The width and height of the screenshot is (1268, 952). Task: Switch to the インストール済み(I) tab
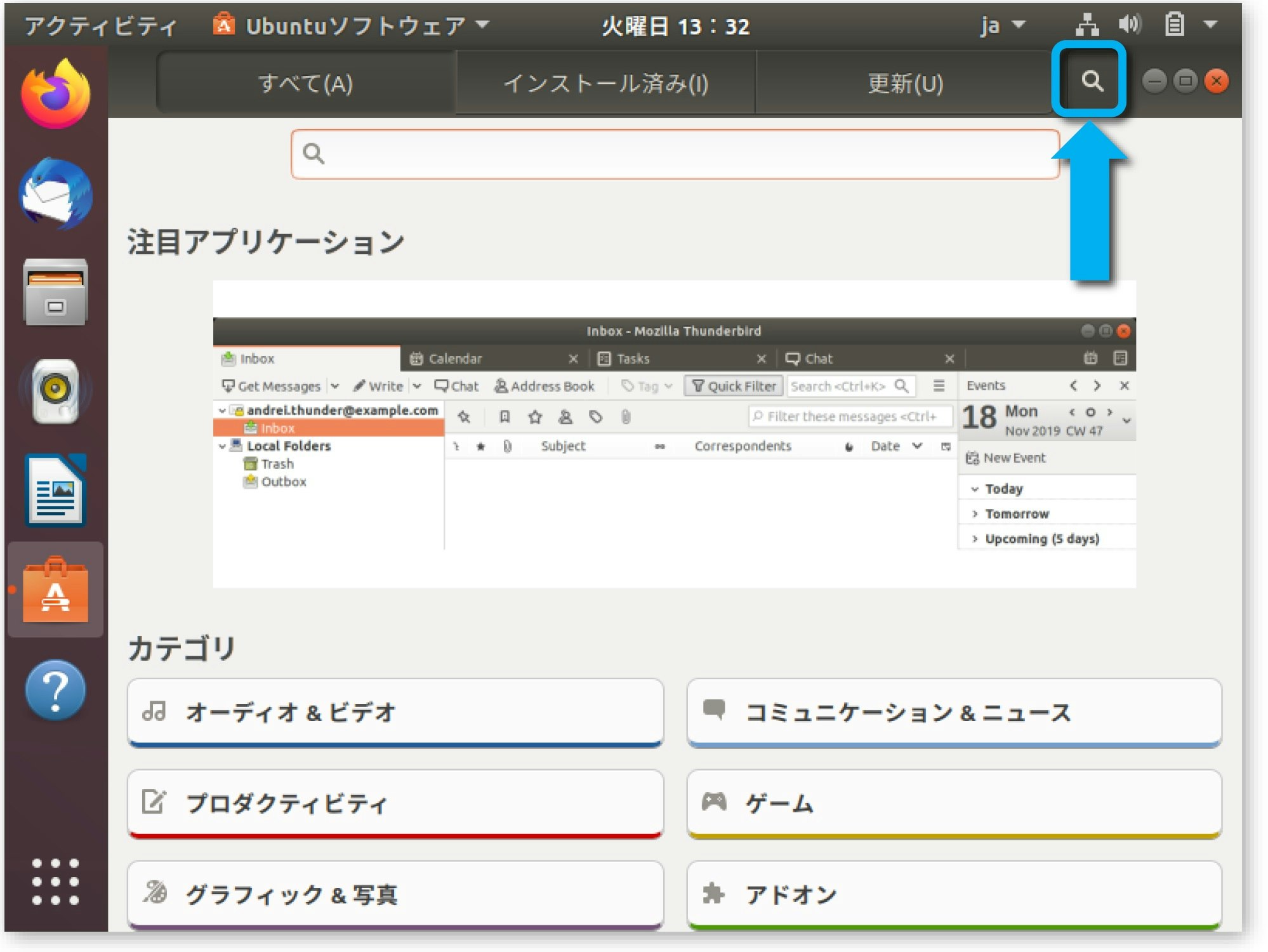click(605, 83)
